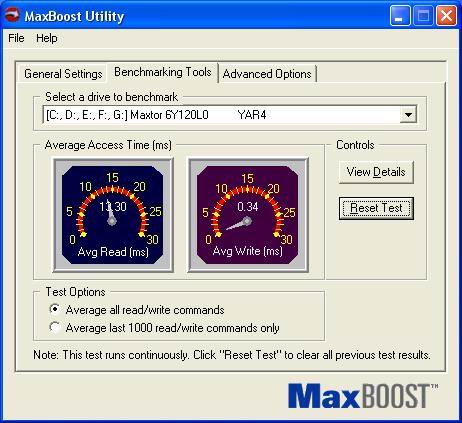Image resolution: width=462 pixels, height=423 pixels.
Task: Click the Avg Read gauge dial
Action: [x=113, y=215]
